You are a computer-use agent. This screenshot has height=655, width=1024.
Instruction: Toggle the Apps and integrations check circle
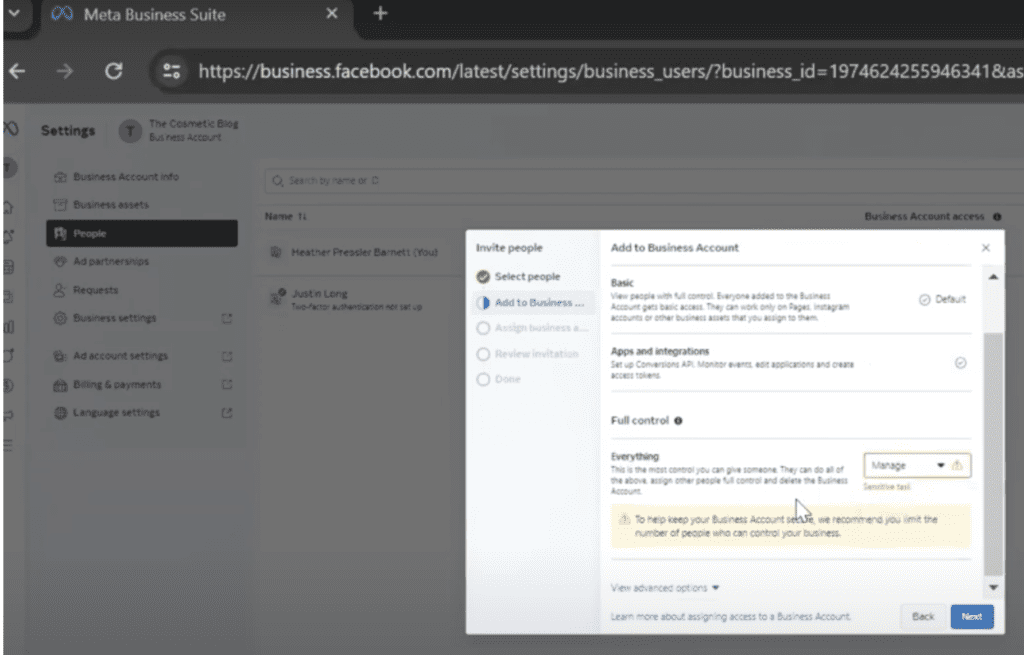[x=960, y=363]
